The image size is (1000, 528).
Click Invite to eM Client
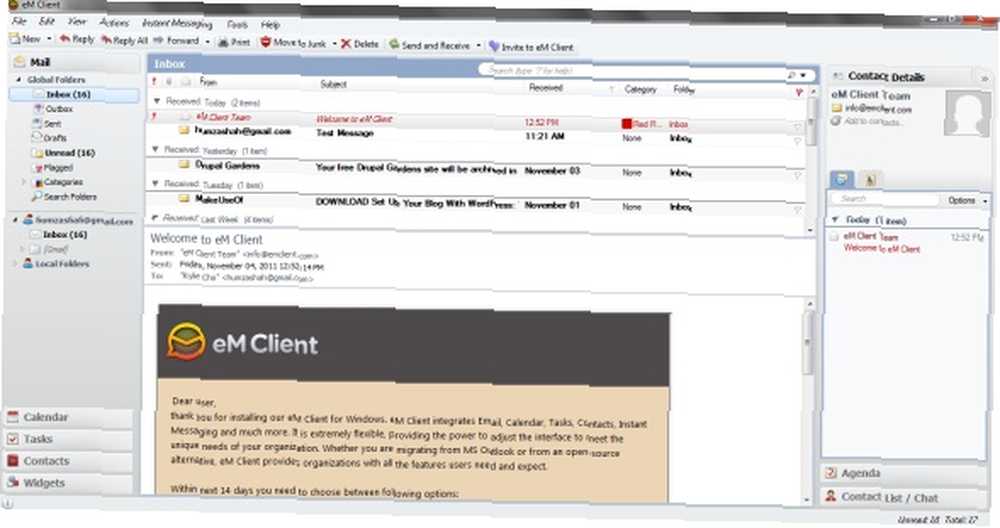point(531,47)
